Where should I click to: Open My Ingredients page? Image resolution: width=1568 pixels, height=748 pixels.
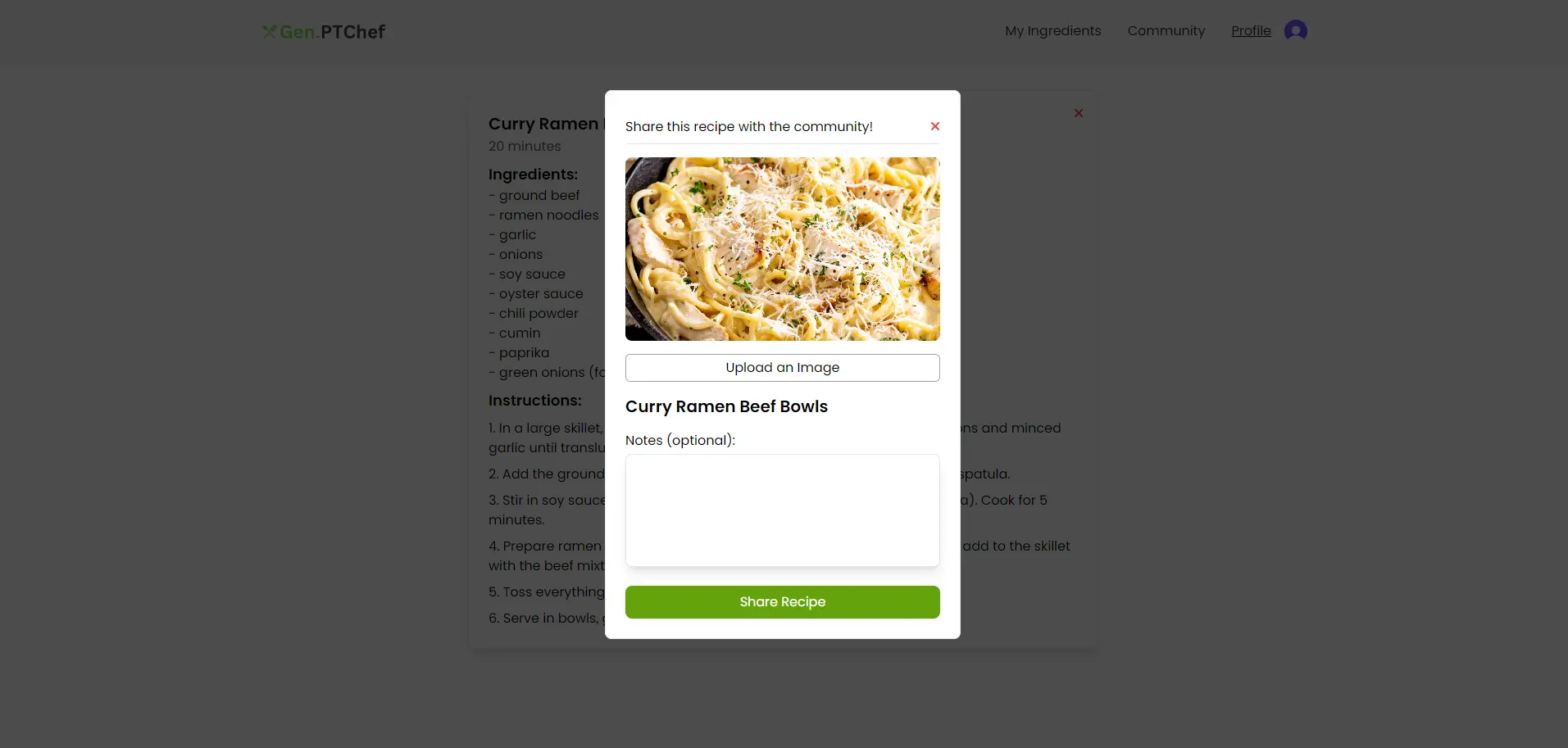[x=1052, y=31]
